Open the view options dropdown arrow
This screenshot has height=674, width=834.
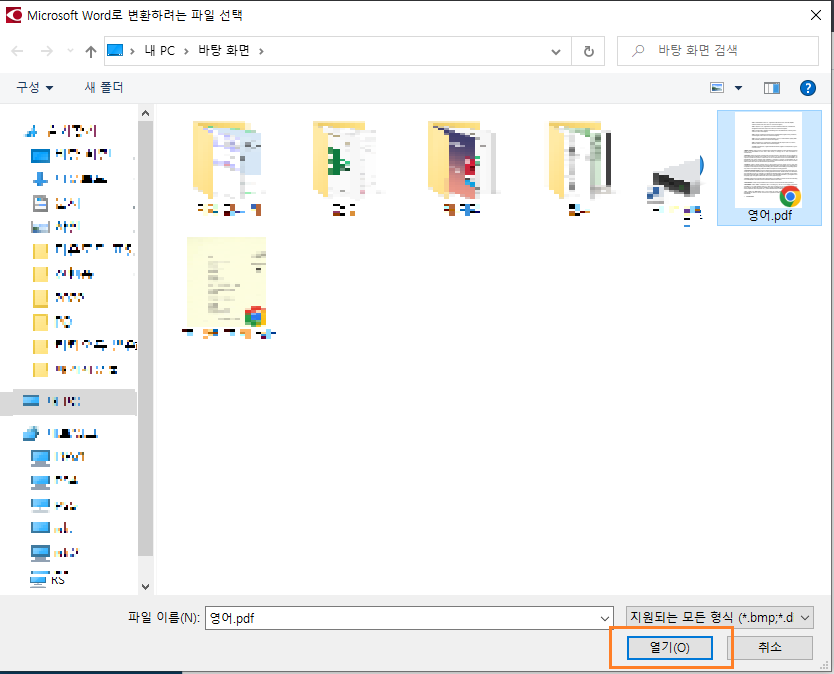click(x=738, y=88)
